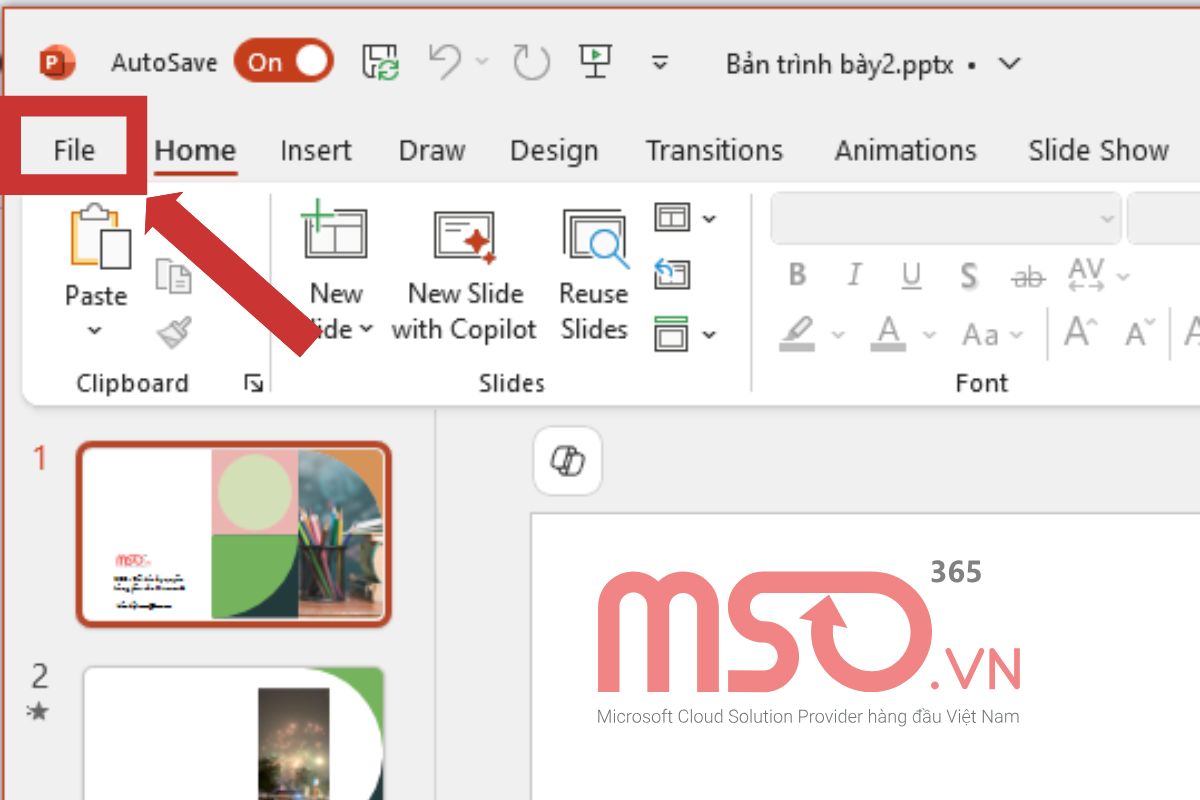Toggle Strikethrough formatting
The width and height of the screenshot is (1200, 800).
pyautogui.click(x=1027, y=276)
